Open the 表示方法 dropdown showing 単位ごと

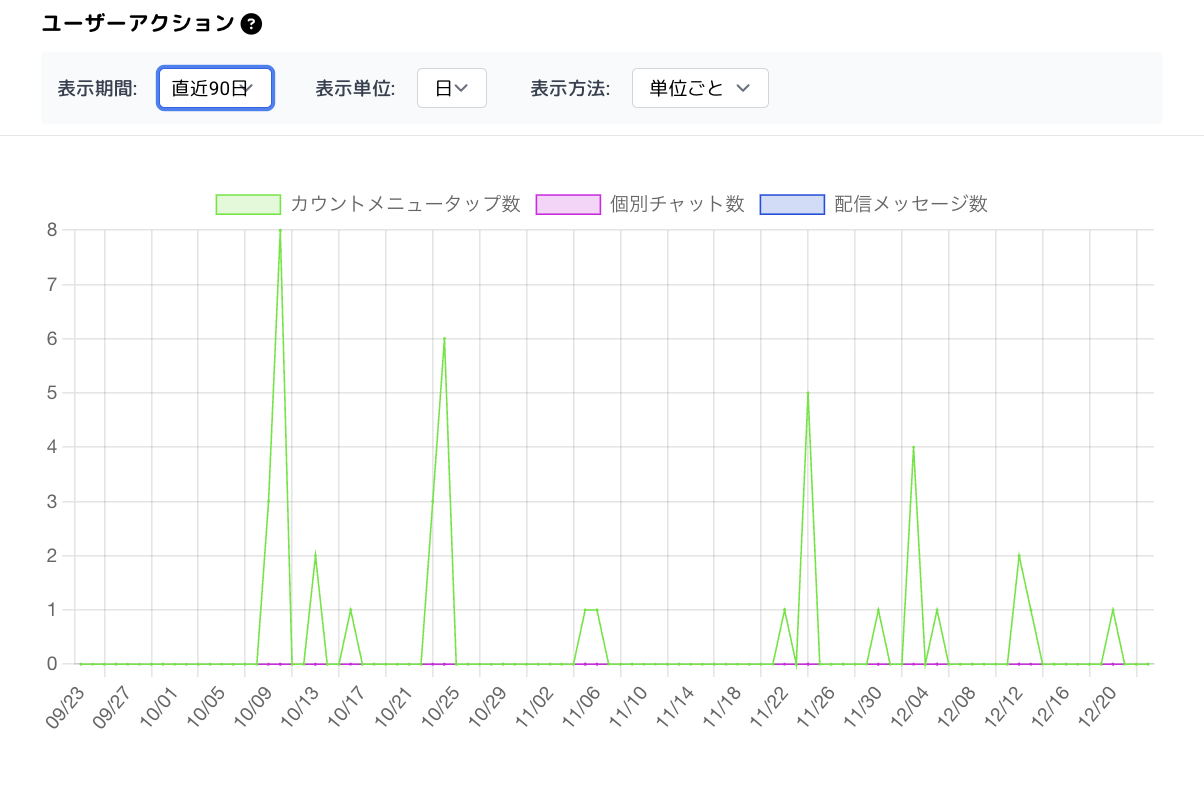pyautogui.click(x=700, y=88)
